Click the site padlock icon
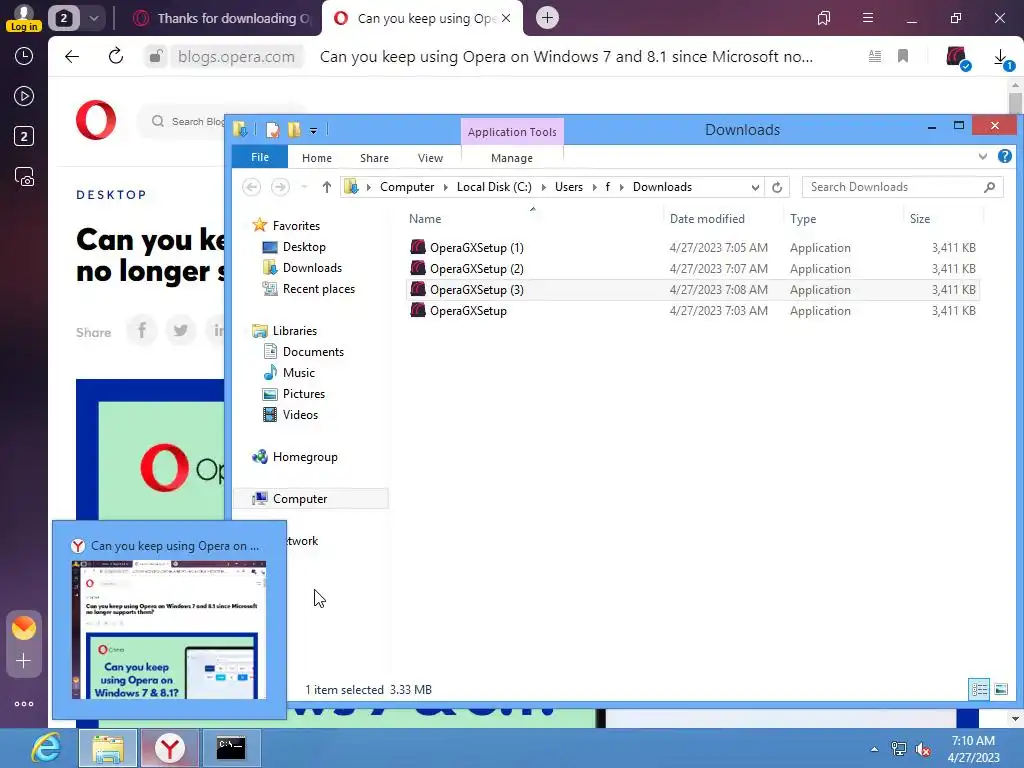1024x768 pixels. click(x=155, y=57)
